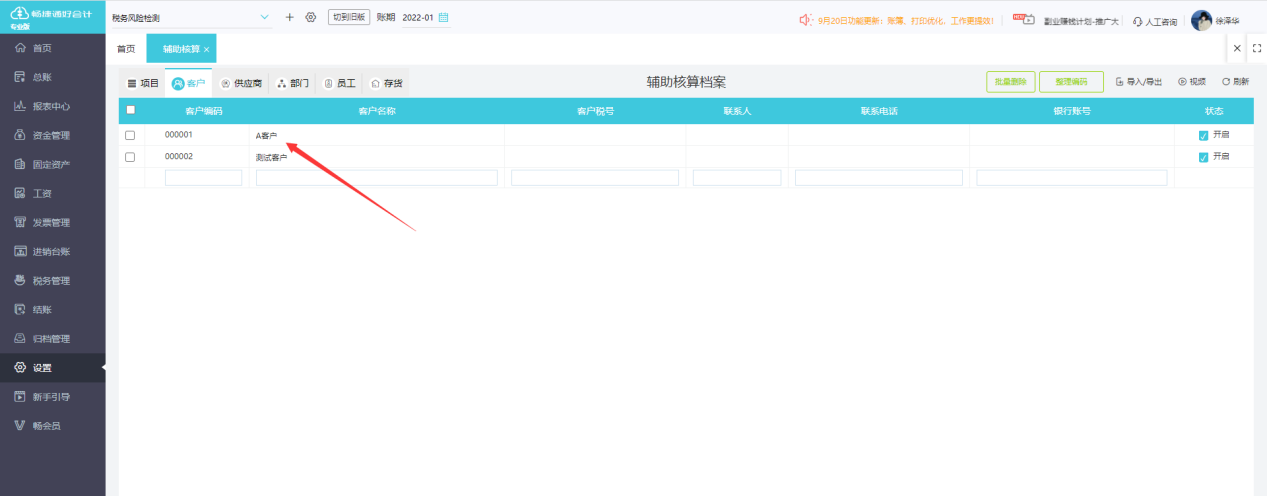Click the 客户名称 column header
The width and height of the screenshot is (1267, 496).
pos(377,111)
